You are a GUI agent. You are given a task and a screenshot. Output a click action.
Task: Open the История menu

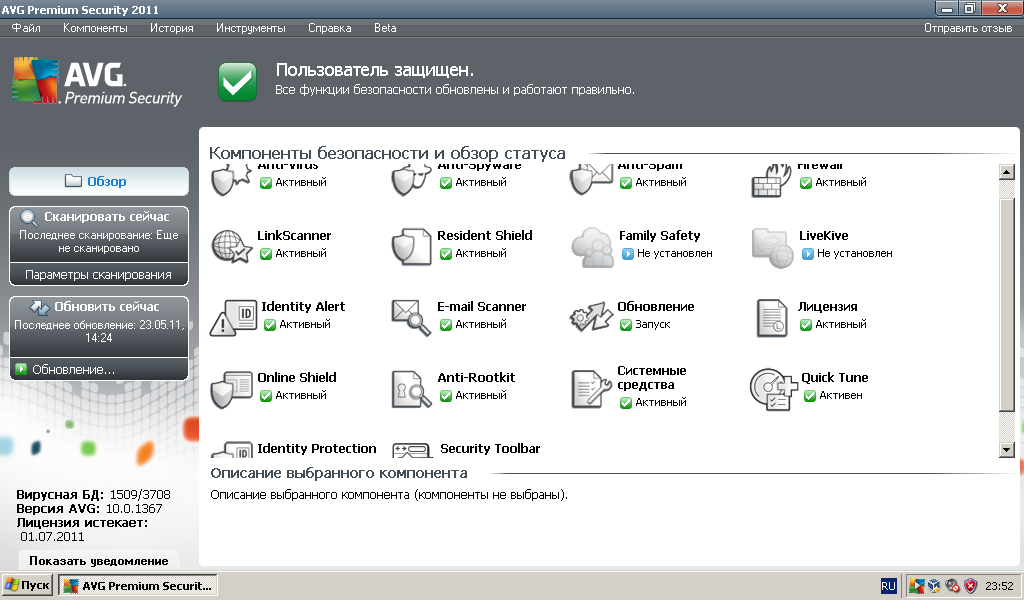172,28
